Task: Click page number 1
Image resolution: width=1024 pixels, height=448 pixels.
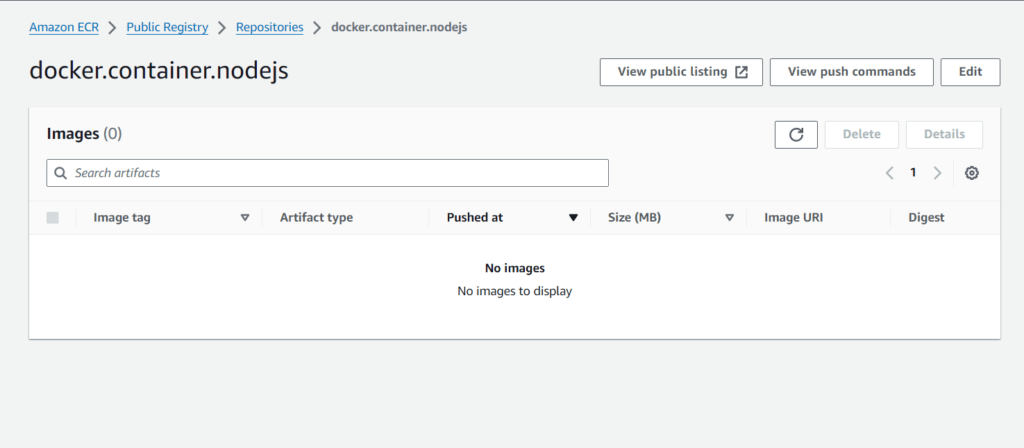Action: point(913,173)
